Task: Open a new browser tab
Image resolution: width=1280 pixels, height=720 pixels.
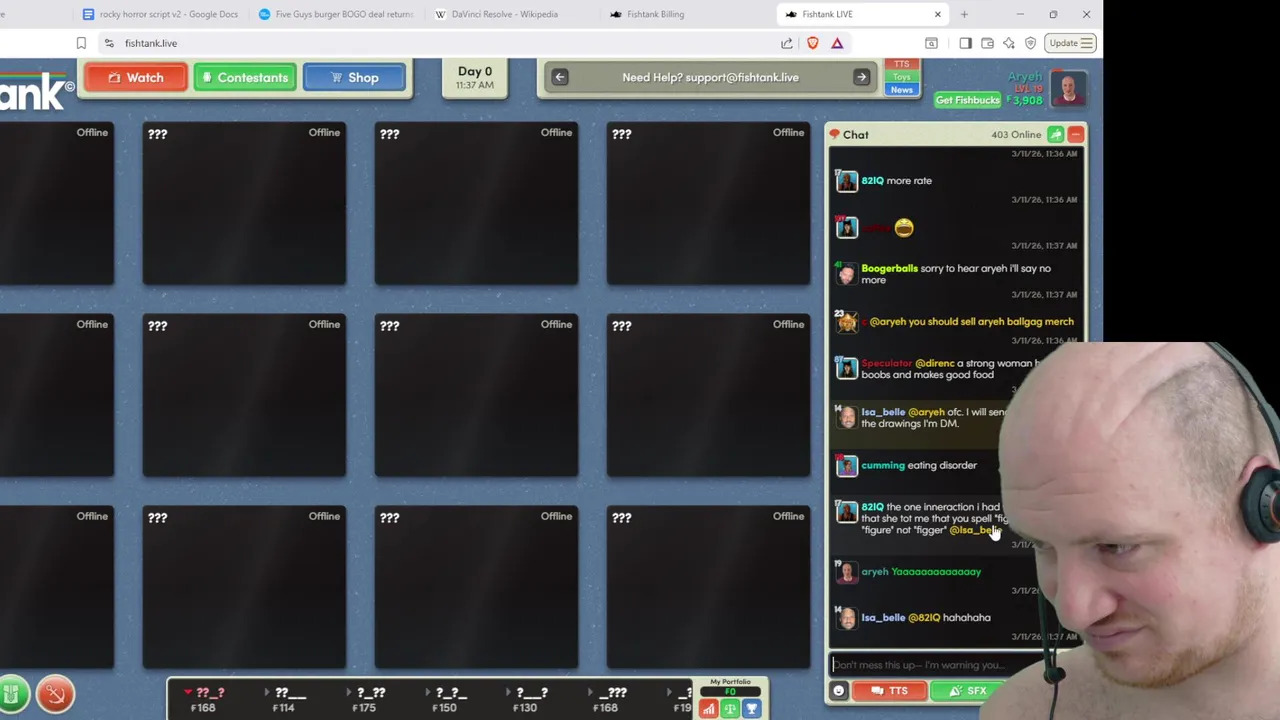Action: click(964, 14)
